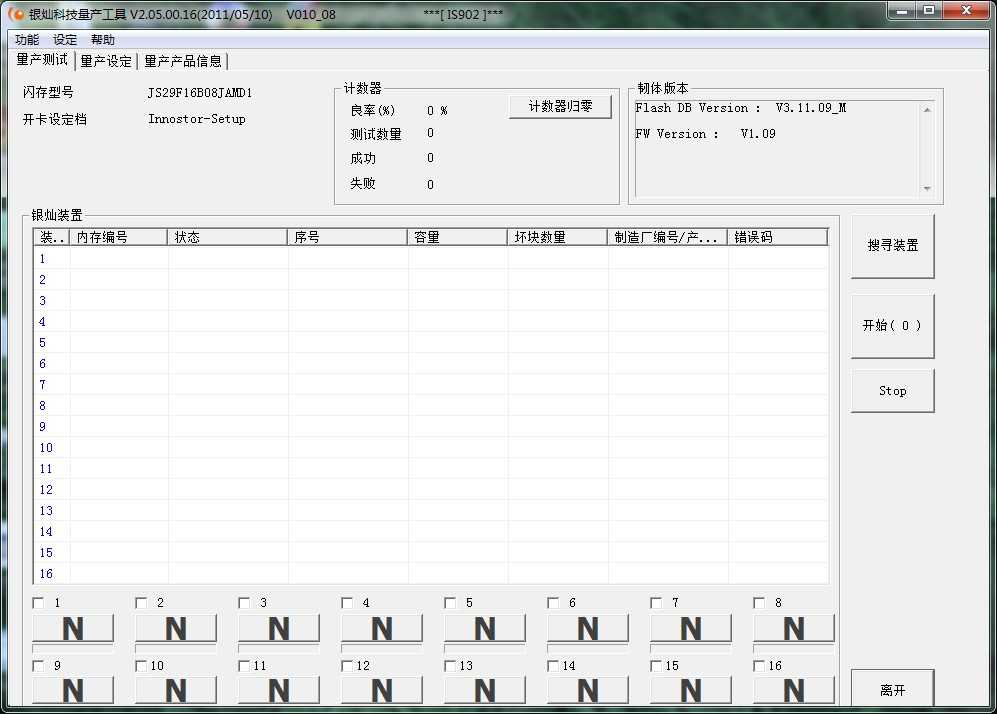Click the JS29F16B08JAMD1 flash model text
Screen dimensions: 997x714
[x=200, y=93]
